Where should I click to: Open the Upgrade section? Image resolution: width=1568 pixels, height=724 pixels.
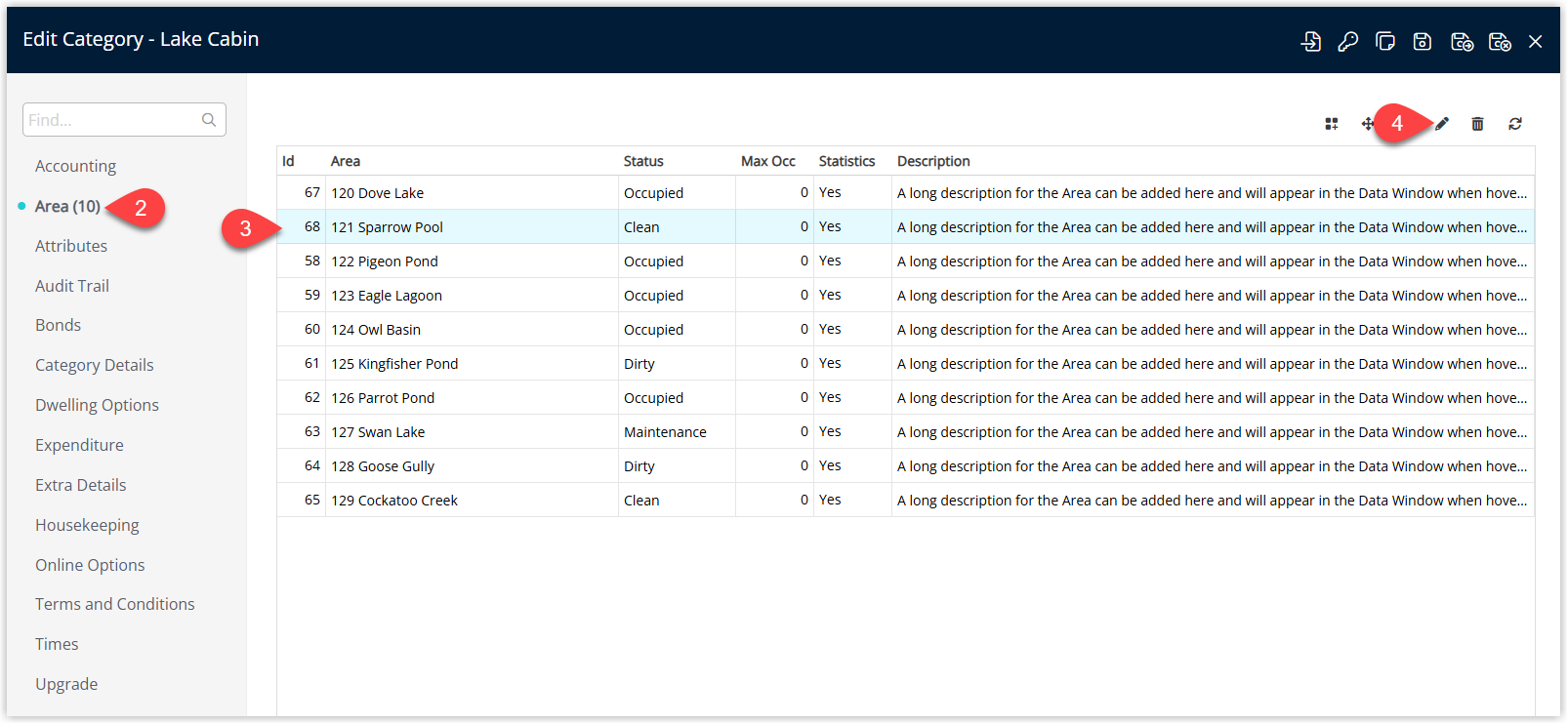pyautogui.click(x=66, y=684)
